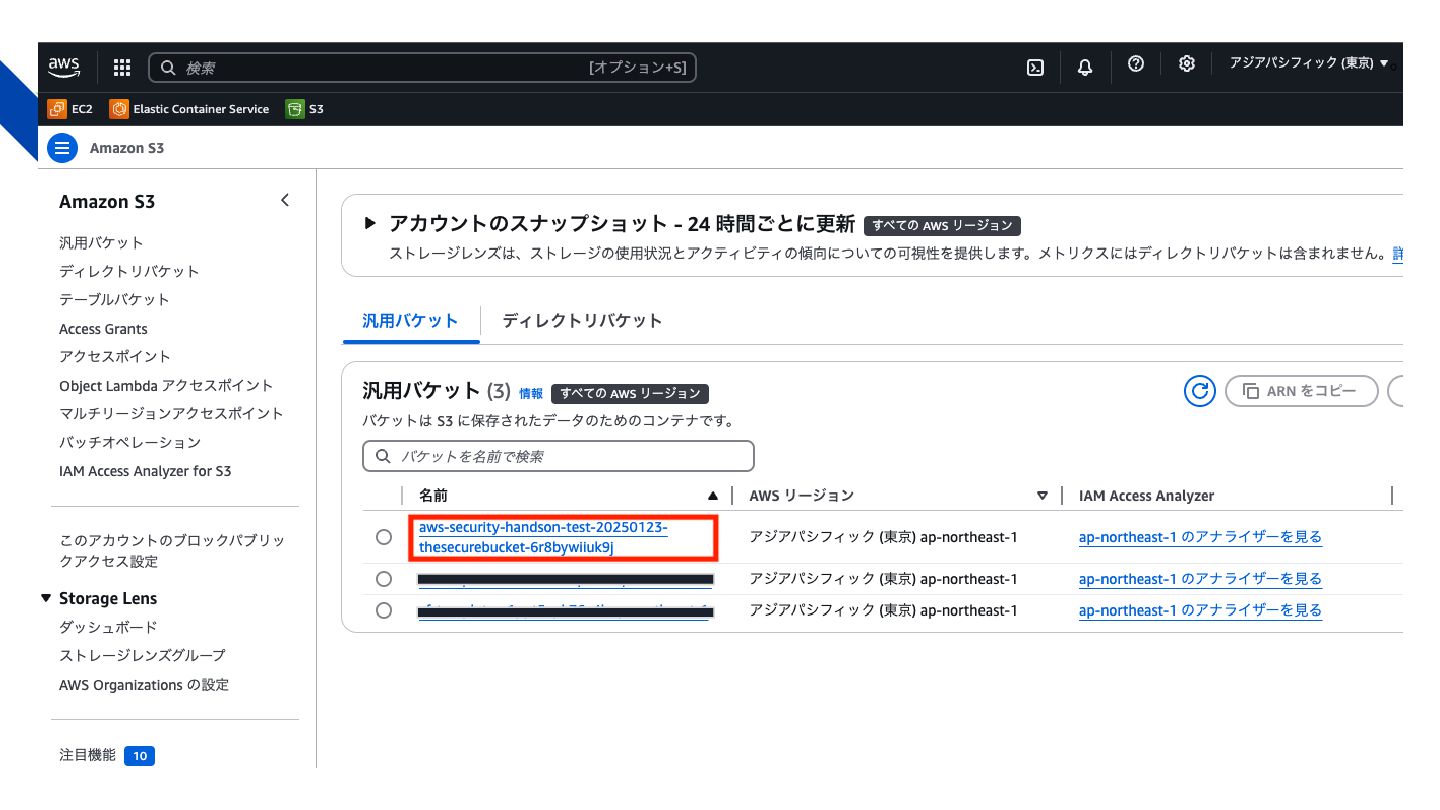
Task: Open the アジアパシフィック (東京) region dropdown
Action: (x=1309, y=63)
